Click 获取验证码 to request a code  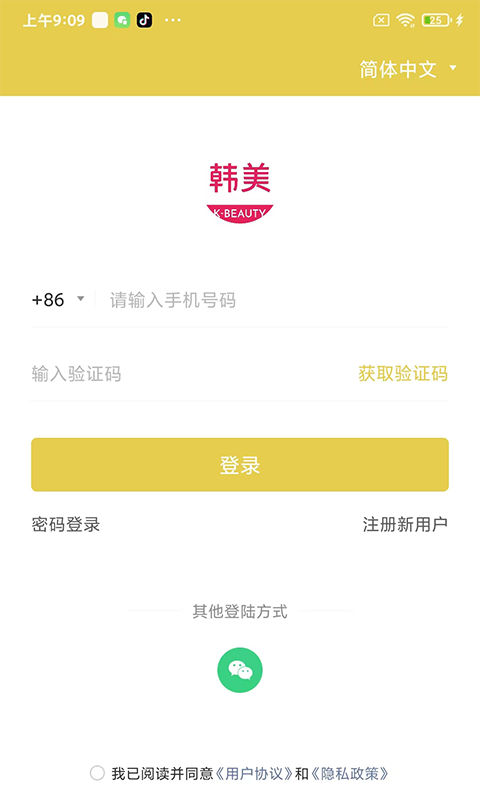pyautogui.click(x=403, y=373)
